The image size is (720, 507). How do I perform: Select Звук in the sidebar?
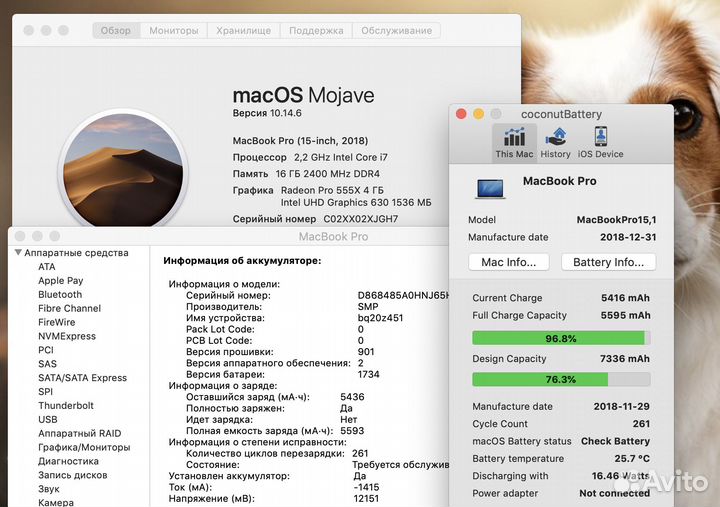coord(49,489)
